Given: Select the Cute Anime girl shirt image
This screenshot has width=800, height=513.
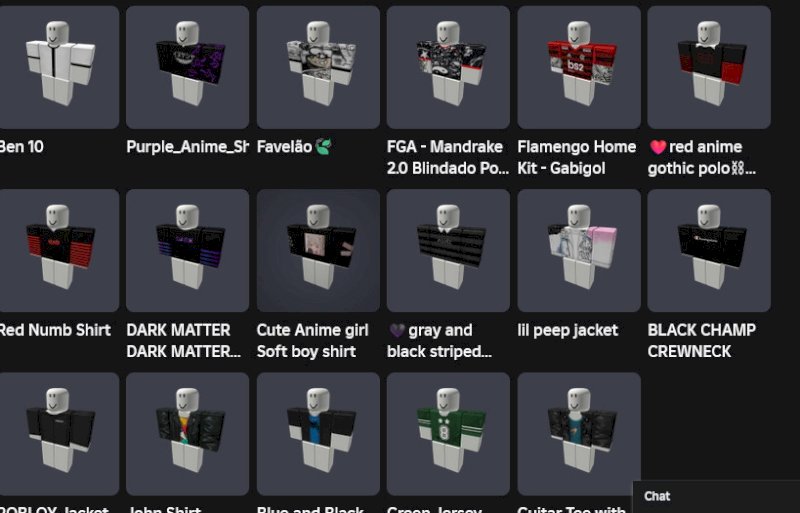Looking at the screenshot, I should [318, 250].
